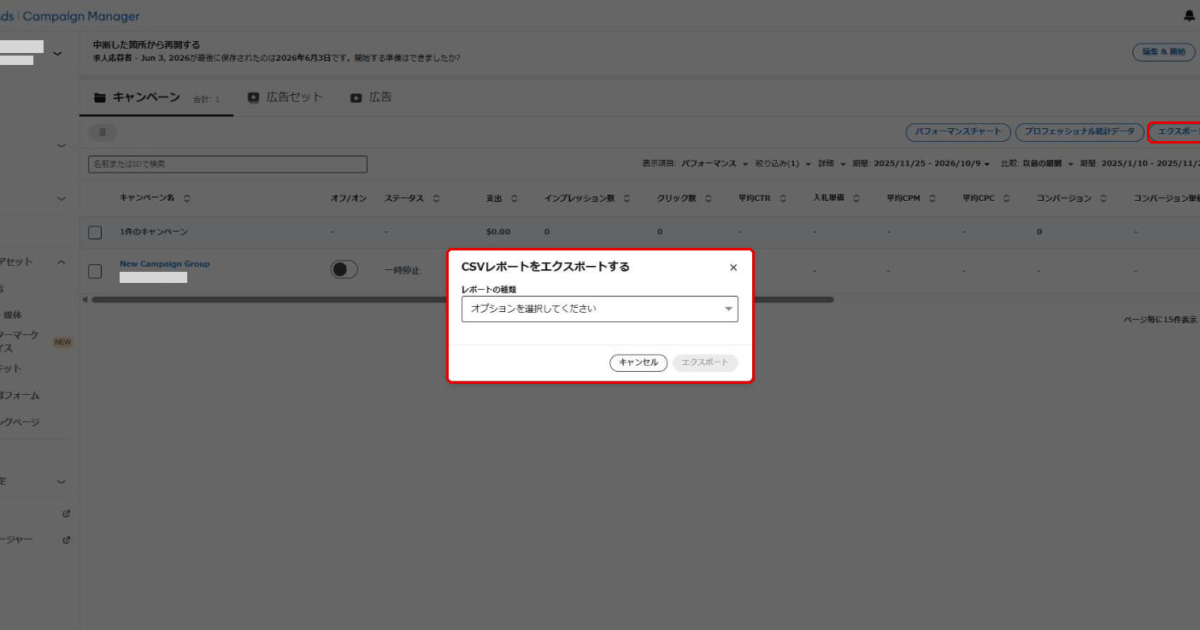Focus the 名前またはIDで検索 search field

pyautogui.click(x=228, y=164)
